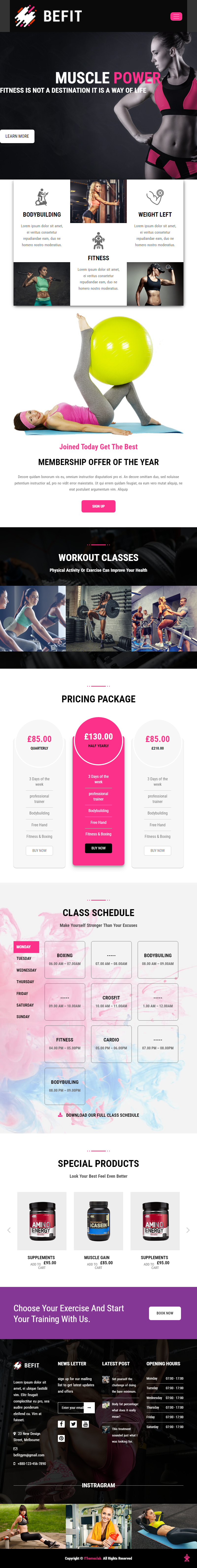Focus the newsletter email input field
This screenshot has height=1568, width=197.
pos(71,1407)
